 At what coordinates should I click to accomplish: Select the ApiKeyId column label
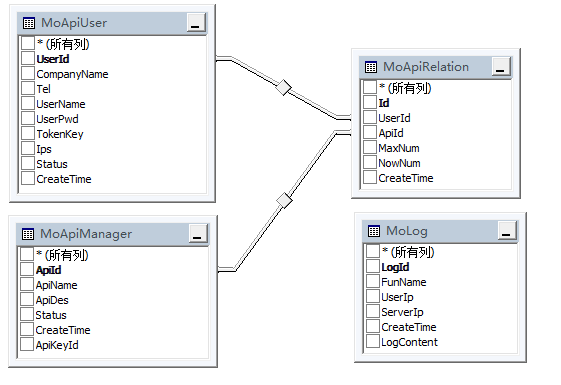click(x=57, y=345)
